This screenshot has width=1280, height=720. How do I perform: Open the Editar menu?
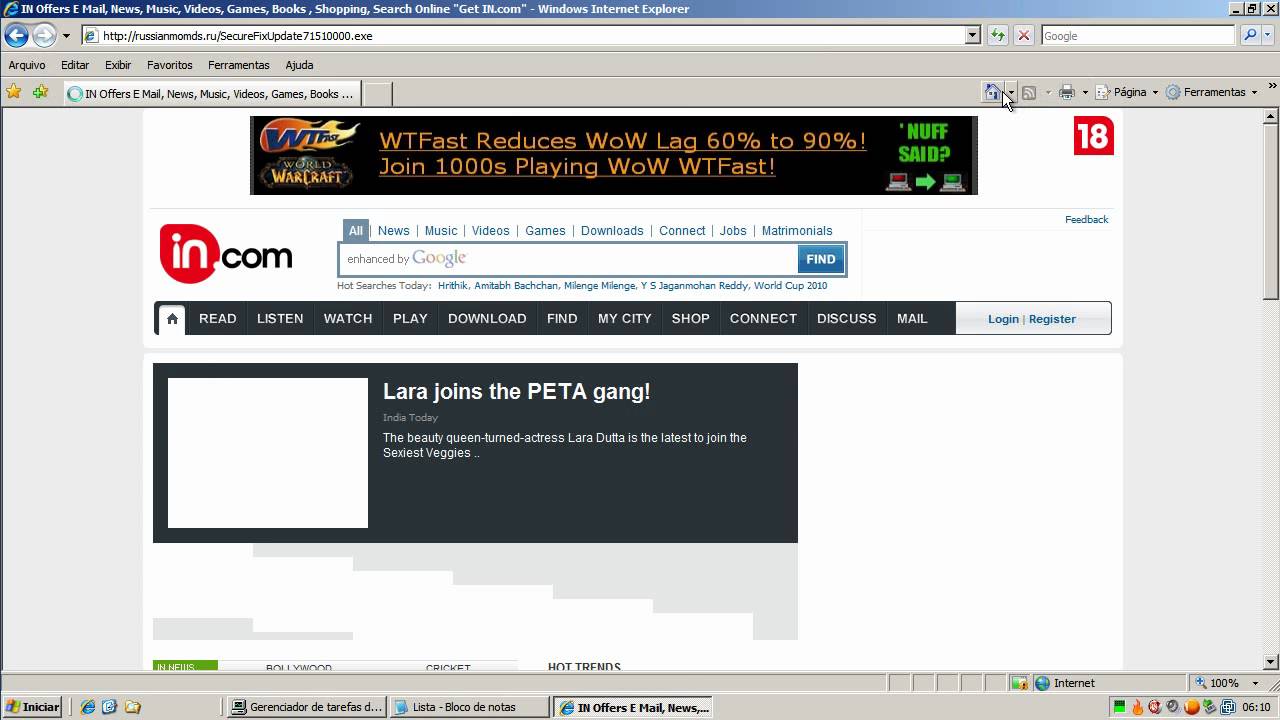tap(75, 65)
